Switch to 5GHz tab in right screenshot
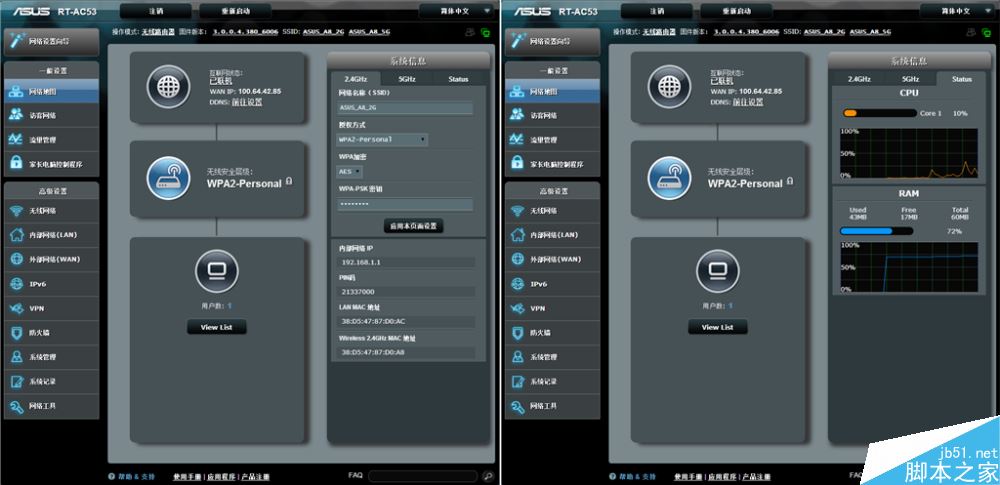The image size is (1000, 485). 910,79
